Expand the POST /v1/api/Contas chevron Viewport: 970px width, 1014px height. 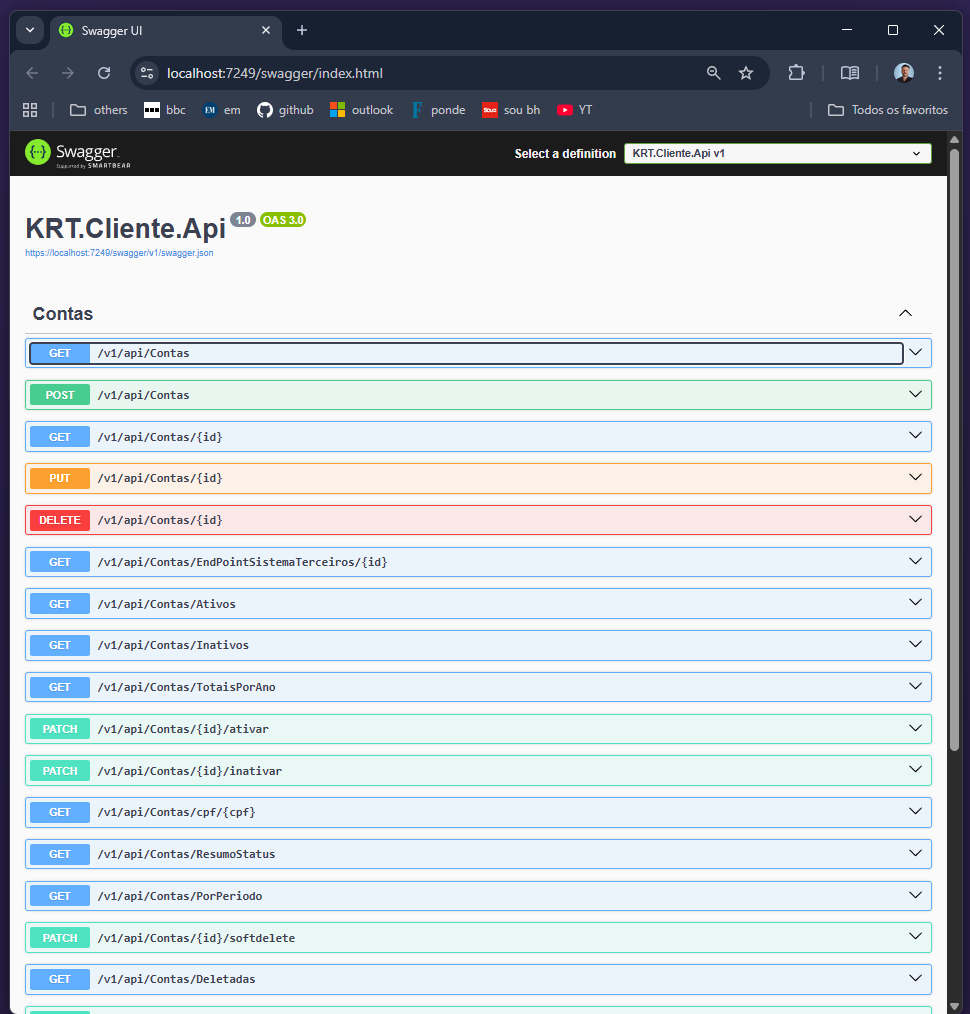(915, 394)
